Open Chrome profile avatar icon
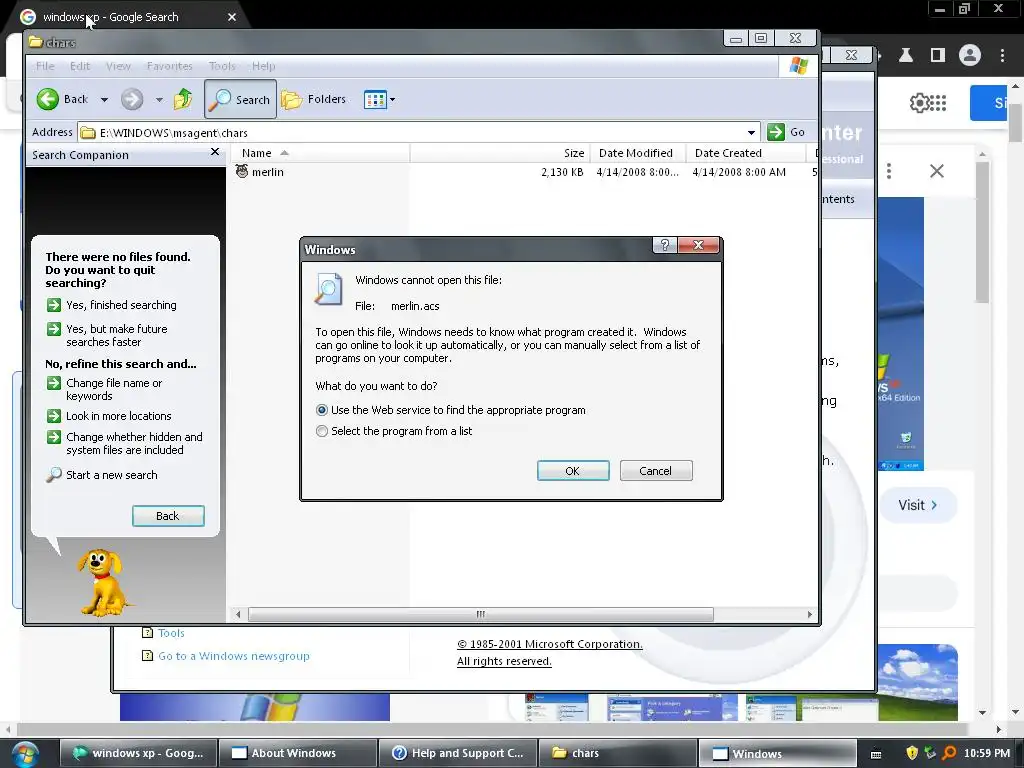This screenshot has width=1024, height=768. (970, 55)
